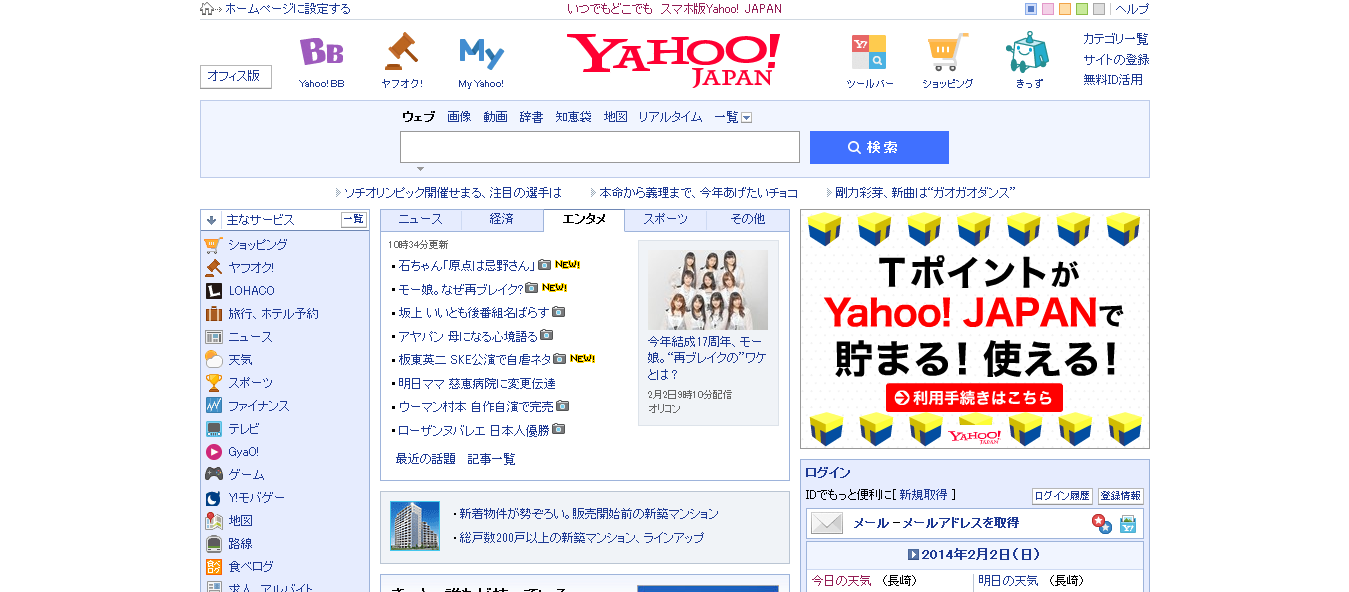
Task: Click the camera icon beside 石ちゃん headline
Action: click(x=545, y=265)
